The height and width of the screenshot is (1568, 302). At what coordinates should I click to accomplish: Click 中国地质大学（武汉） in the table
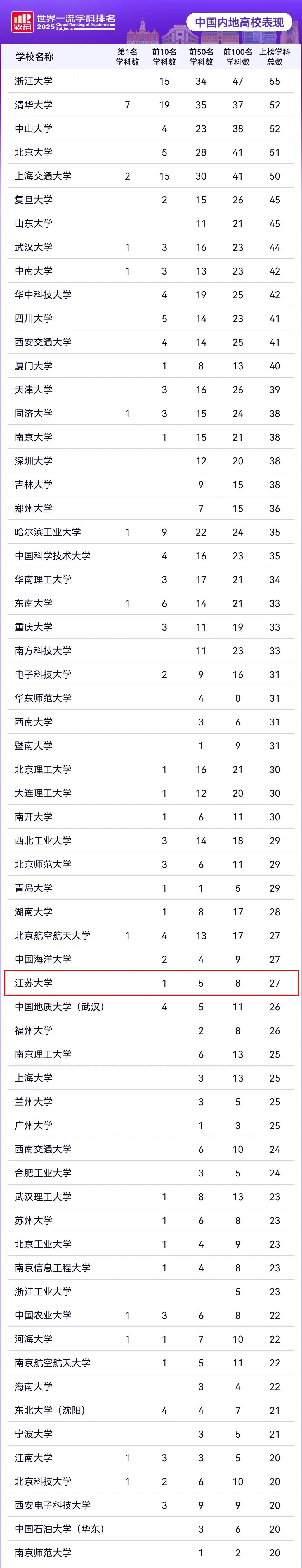[60, 1007]
